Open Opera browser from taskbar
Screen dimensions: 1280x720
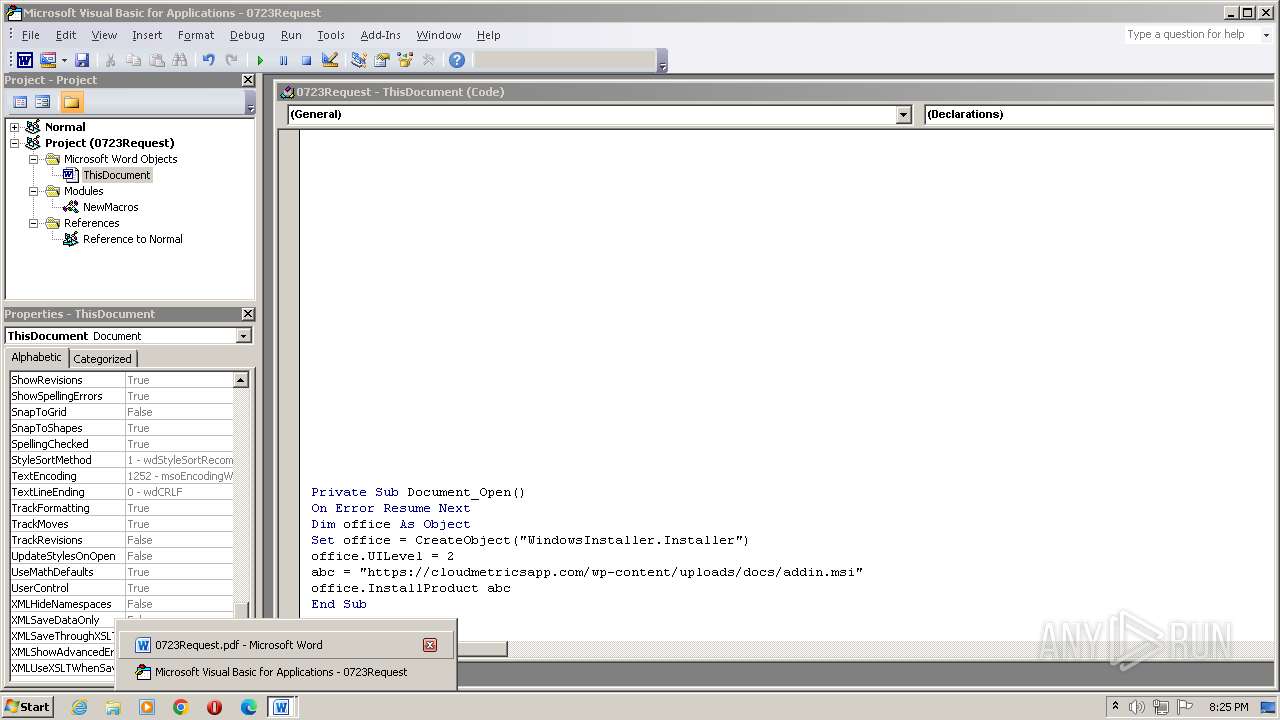pos(214,707)
